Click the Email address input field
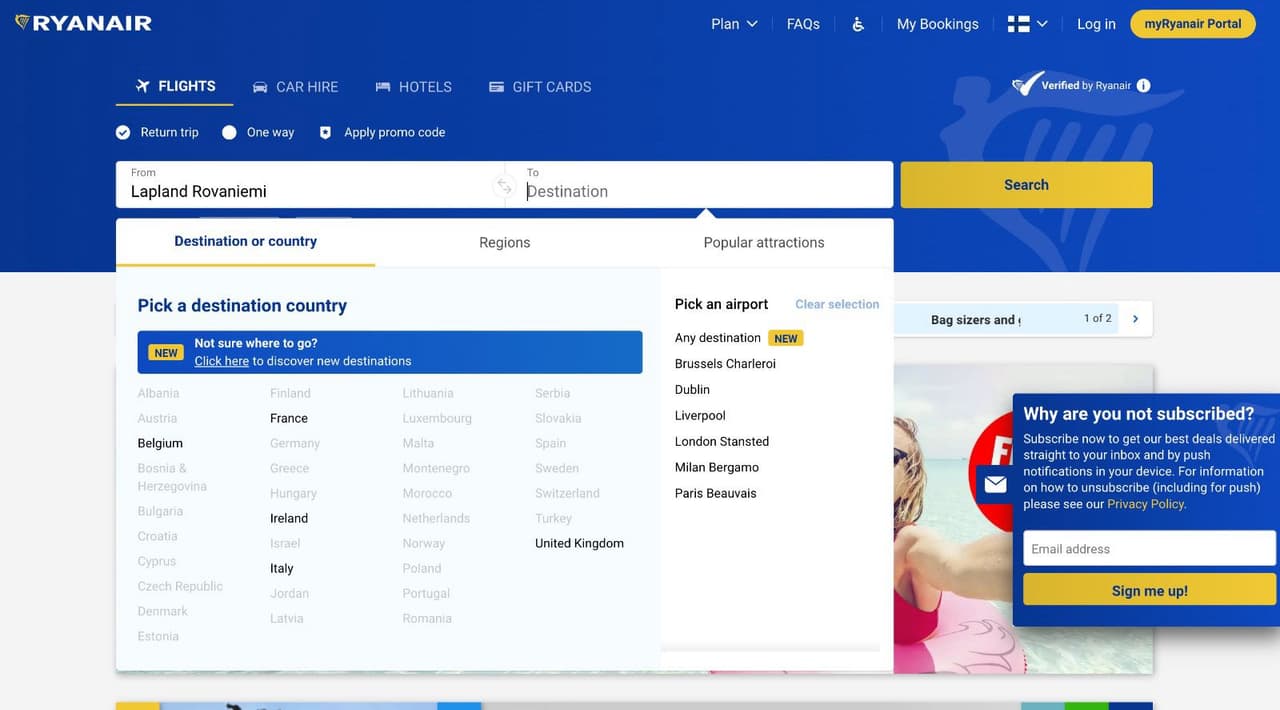Screen dimensions: 1280x710 (x=1149, y=548)
